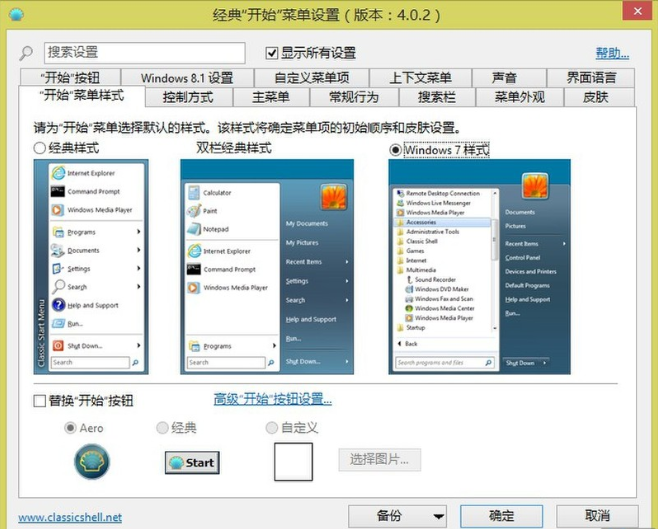Toggle the 显示所有设置 checkbox

pyautogui.click(x=272, y=53)
